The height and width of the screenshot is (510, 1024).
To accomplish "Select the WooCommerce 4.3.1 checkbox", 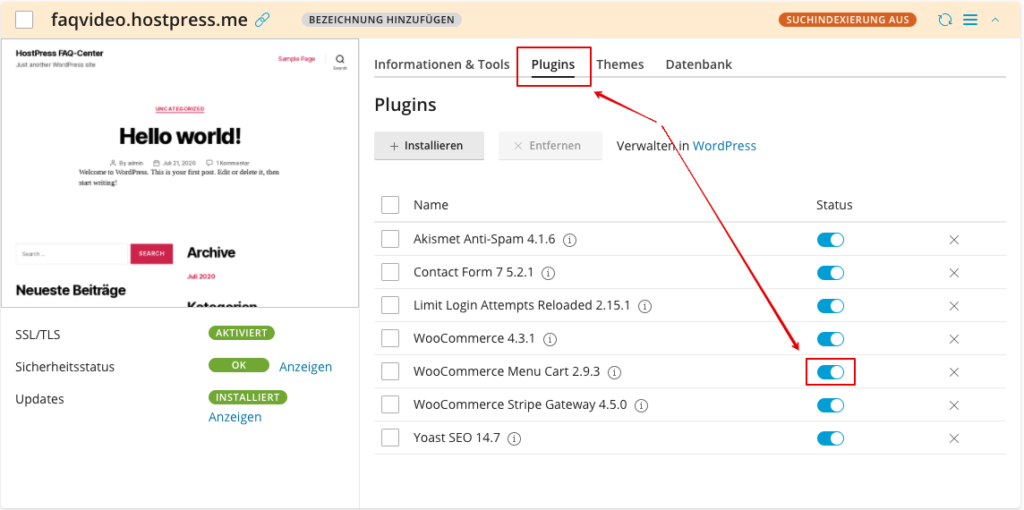I will [390, 338].
